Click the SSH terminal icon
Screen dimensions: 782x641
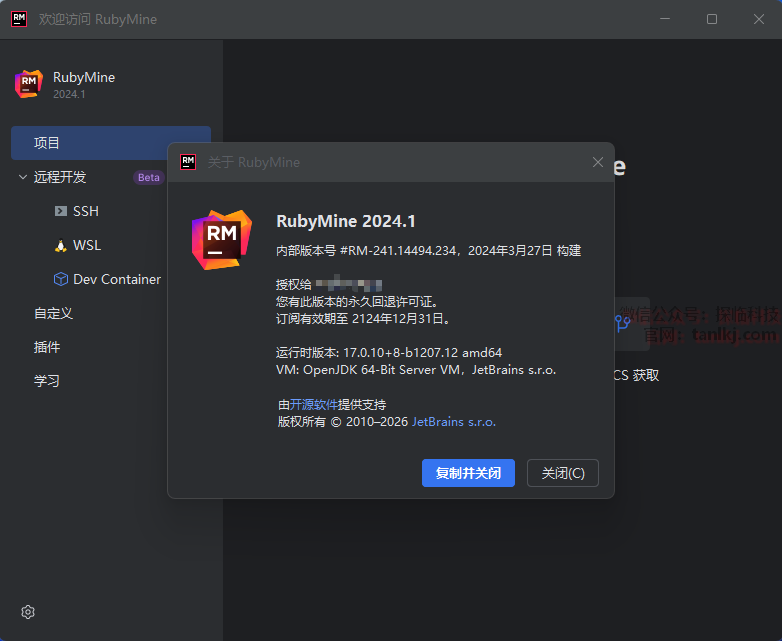coord(61,211)
